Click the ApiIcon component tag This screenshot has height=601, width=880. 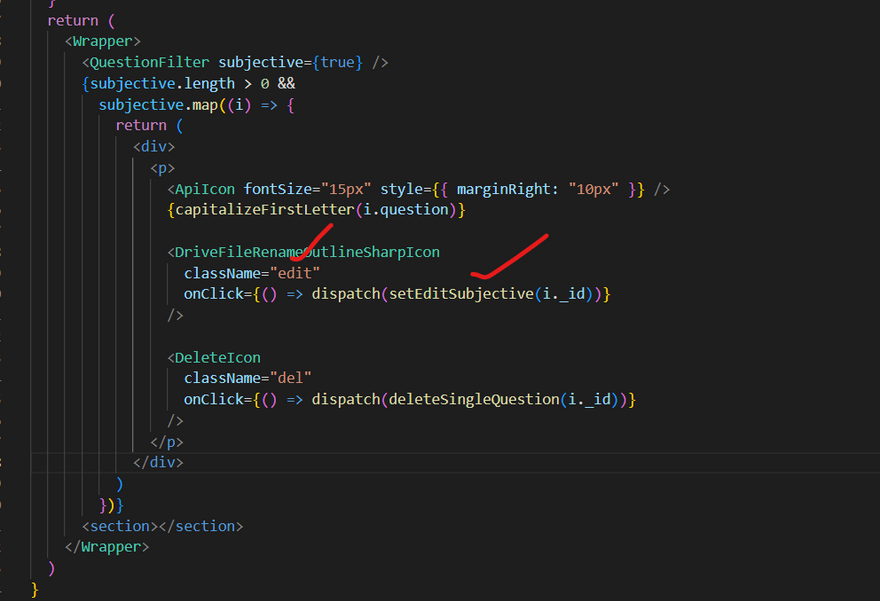tap(205, 189)
